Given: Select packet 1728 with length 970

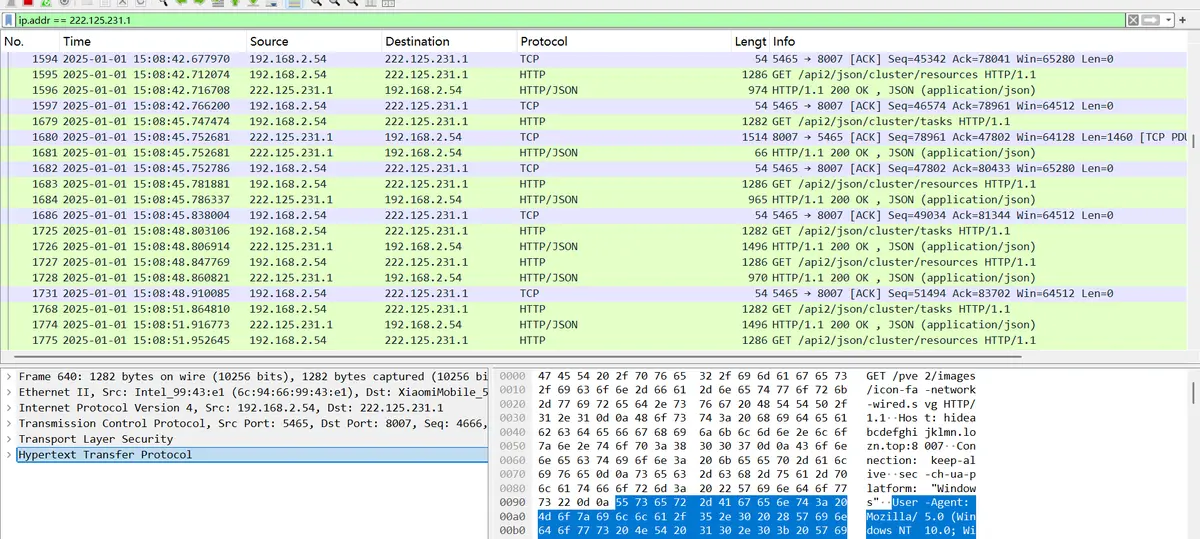Looking at the screenshot, I should coord(595,278).
